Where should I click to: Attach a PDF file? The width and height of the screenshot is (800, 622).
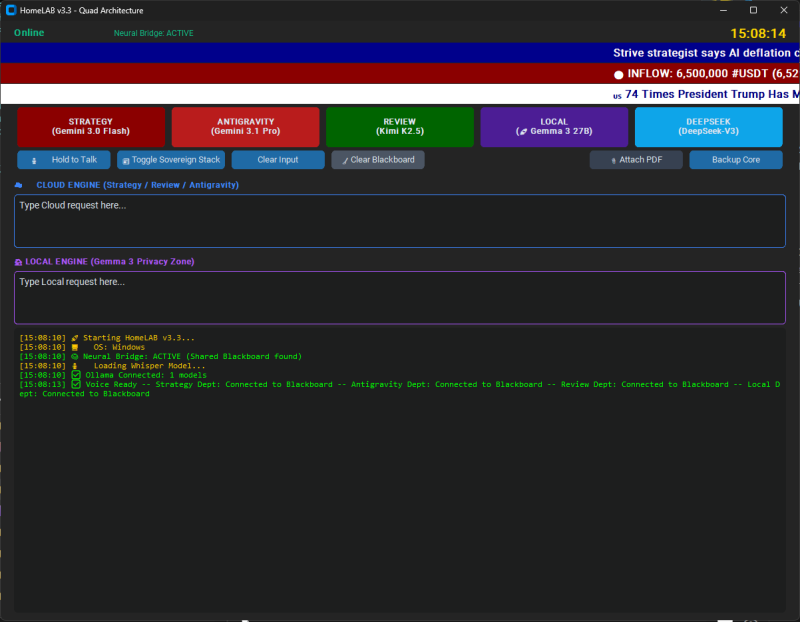636,160
